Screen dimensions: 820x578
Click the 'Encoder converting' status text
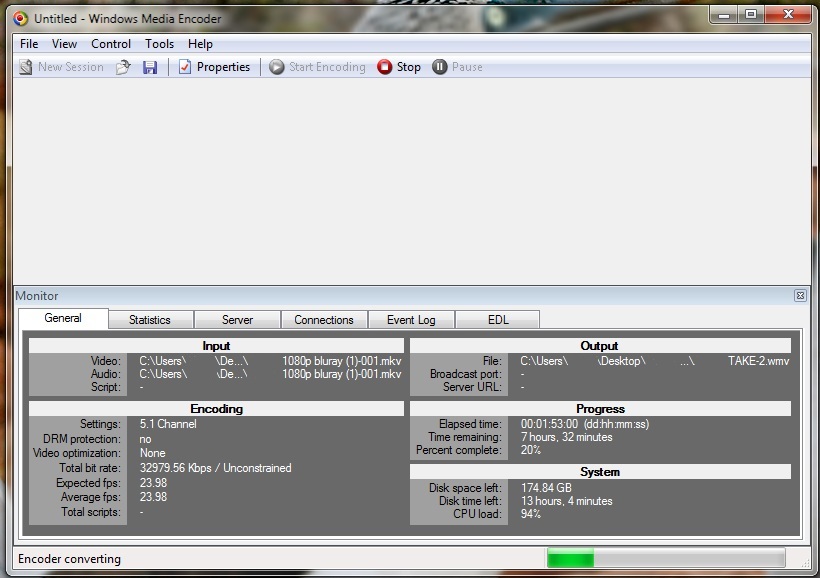click(x=70, y=559)
